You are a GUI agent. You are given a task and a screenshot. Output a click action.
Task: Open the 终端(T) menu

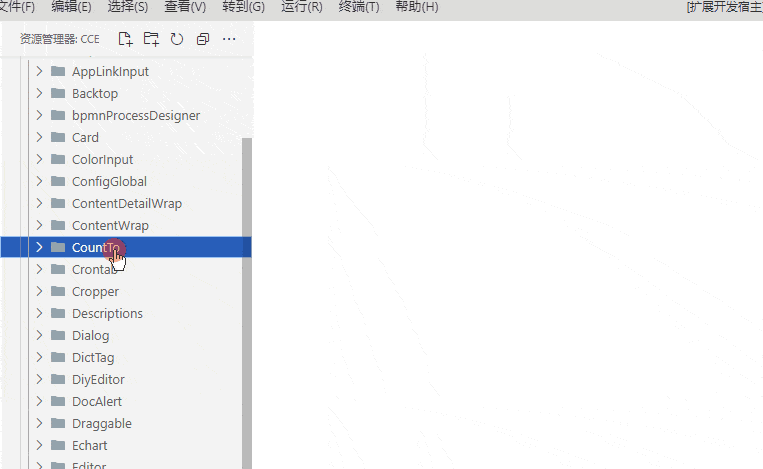click(x=359, y=7)
